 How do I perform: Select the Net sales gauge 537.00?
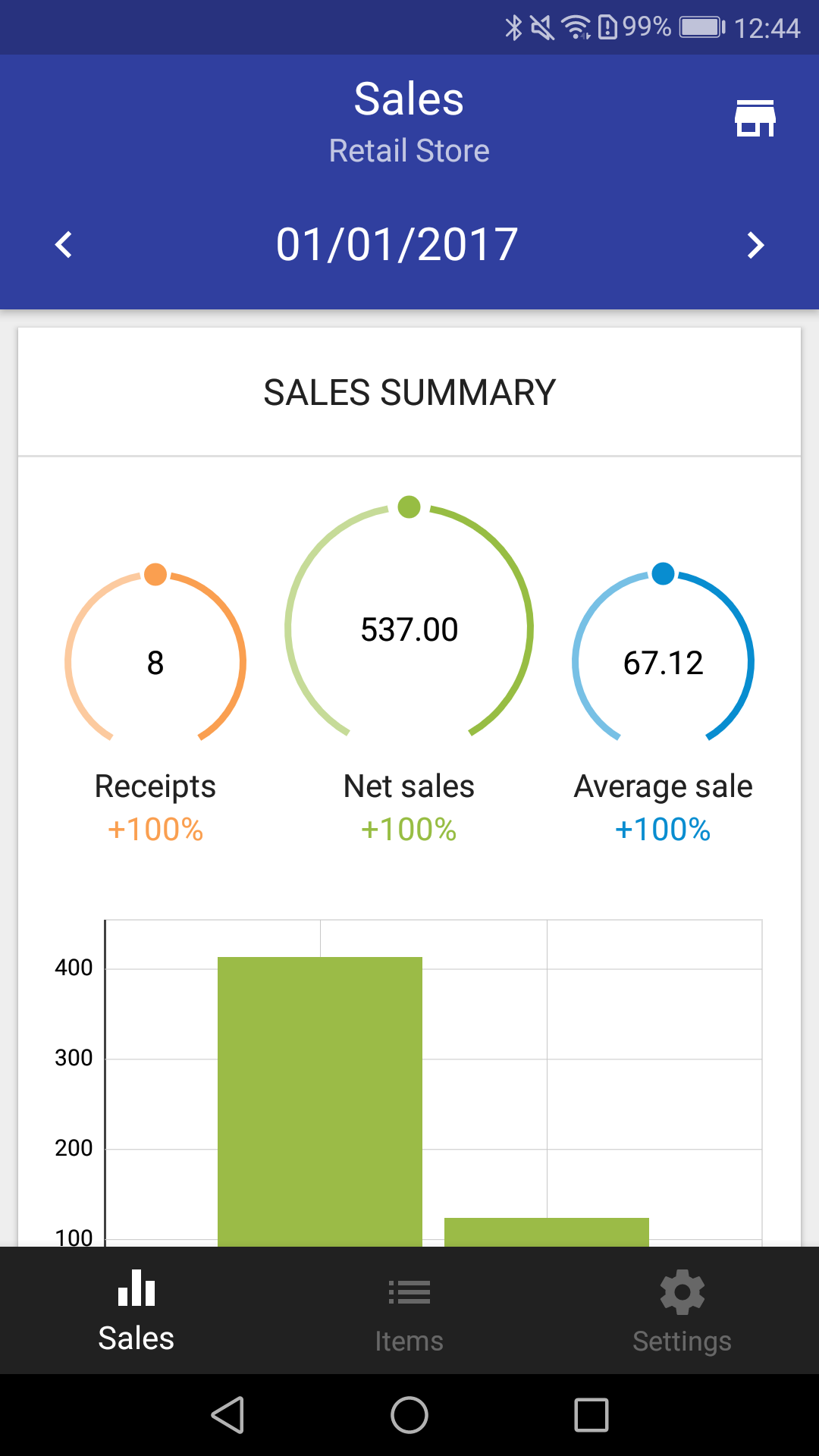click(409, 629)
